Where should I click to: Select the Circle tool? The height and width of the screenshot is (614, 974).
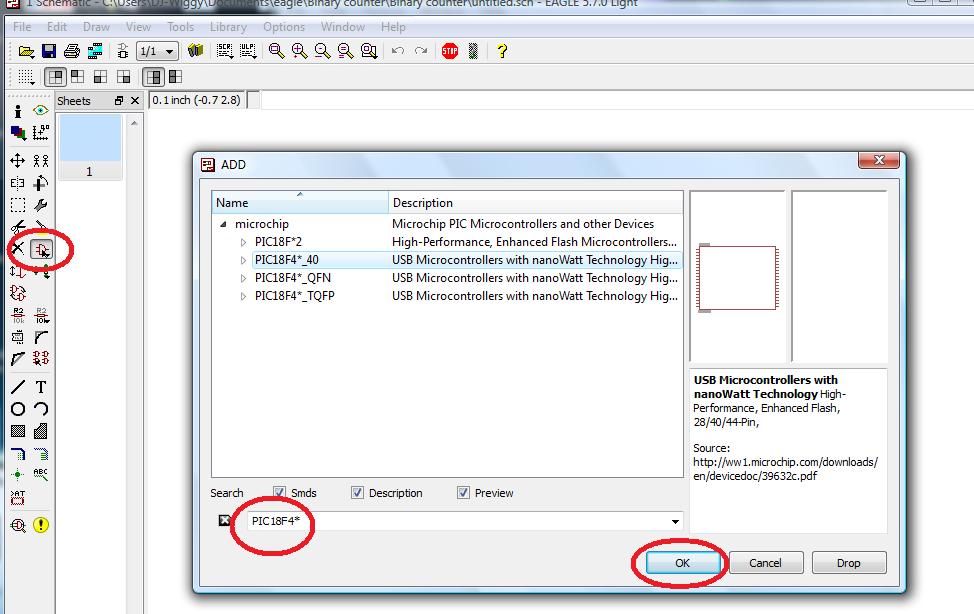pos(18,409)
